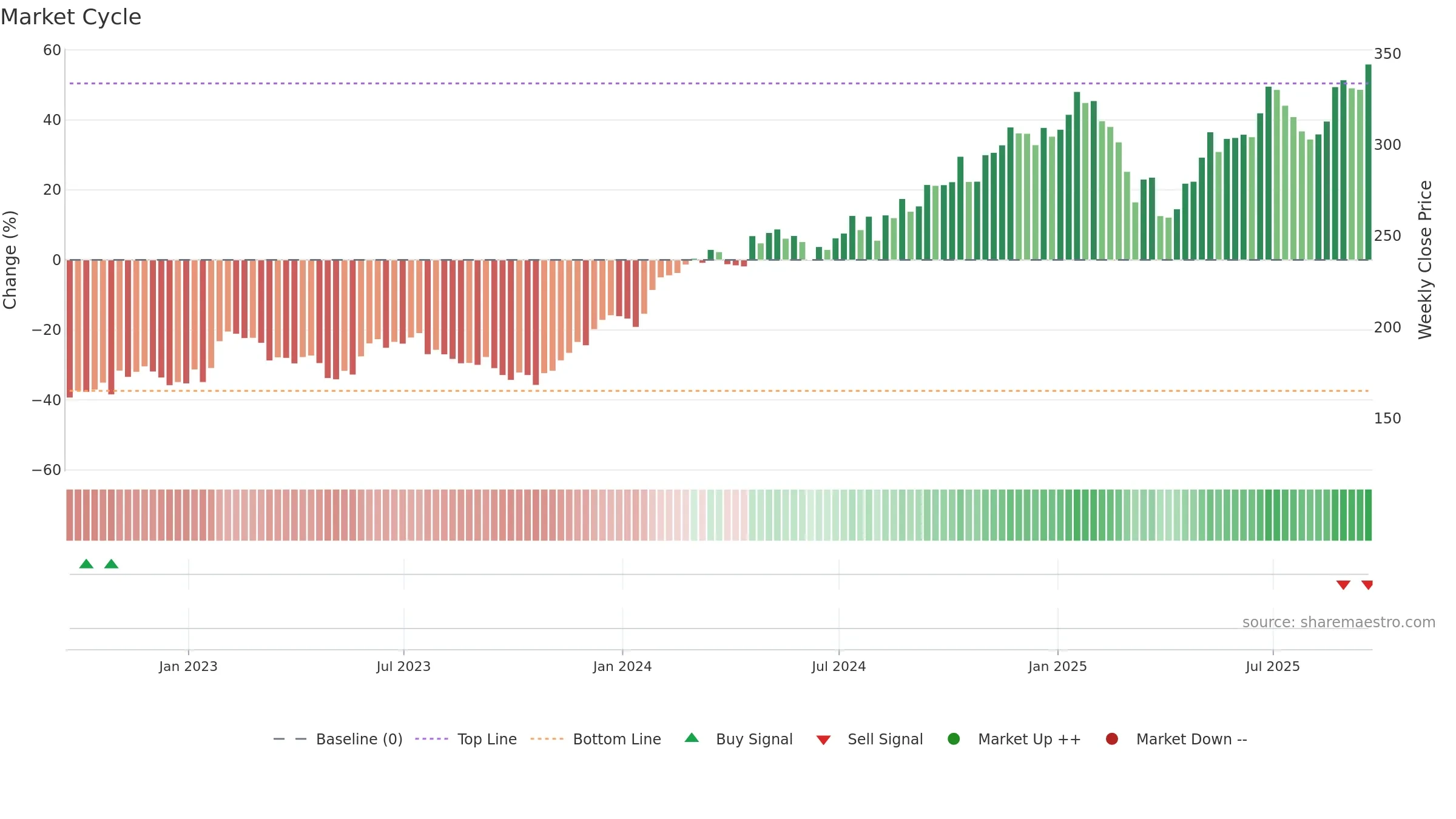The width and height of the screenshot is (1456, 819).
Task: Toggle the Market Up ++ legend entry
Action: pyautogui.click(x=1014, y=739)
